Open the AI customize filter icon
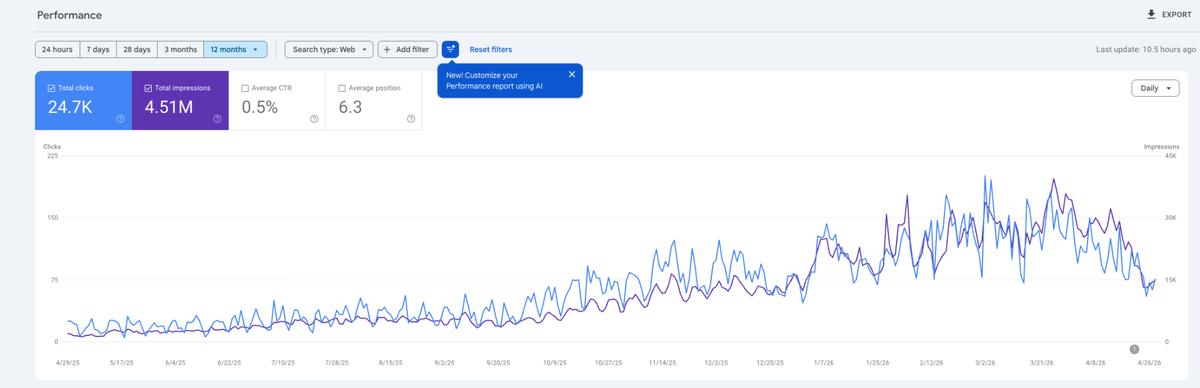The image size is (1200, 388). pyautogui.click(x=450, y=49)
